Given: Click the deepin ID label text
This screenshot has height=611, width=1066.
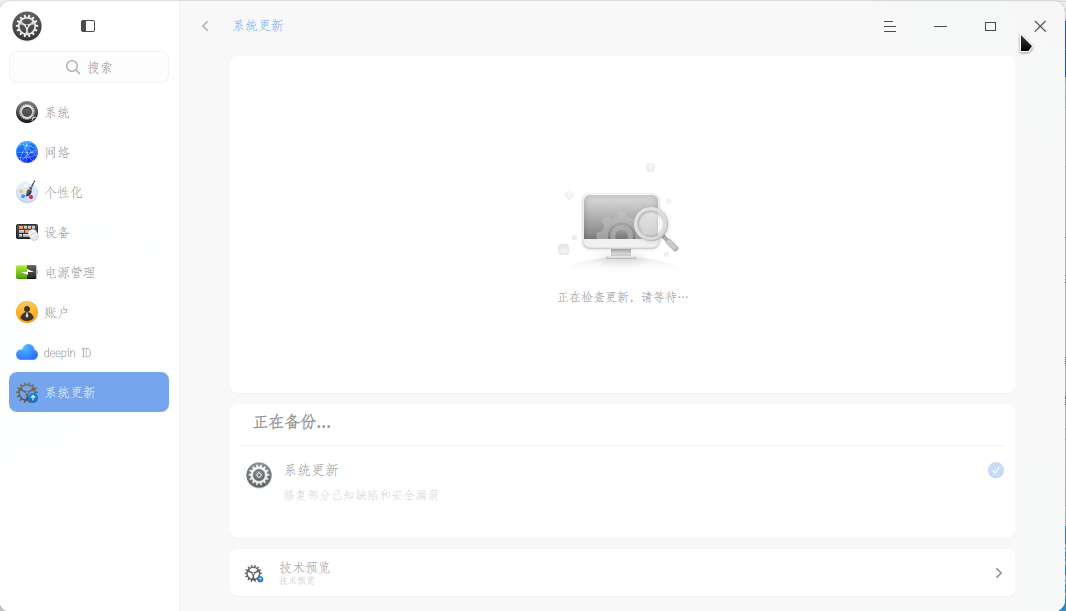Looking at the screenshot, I should tap(67, 353).
